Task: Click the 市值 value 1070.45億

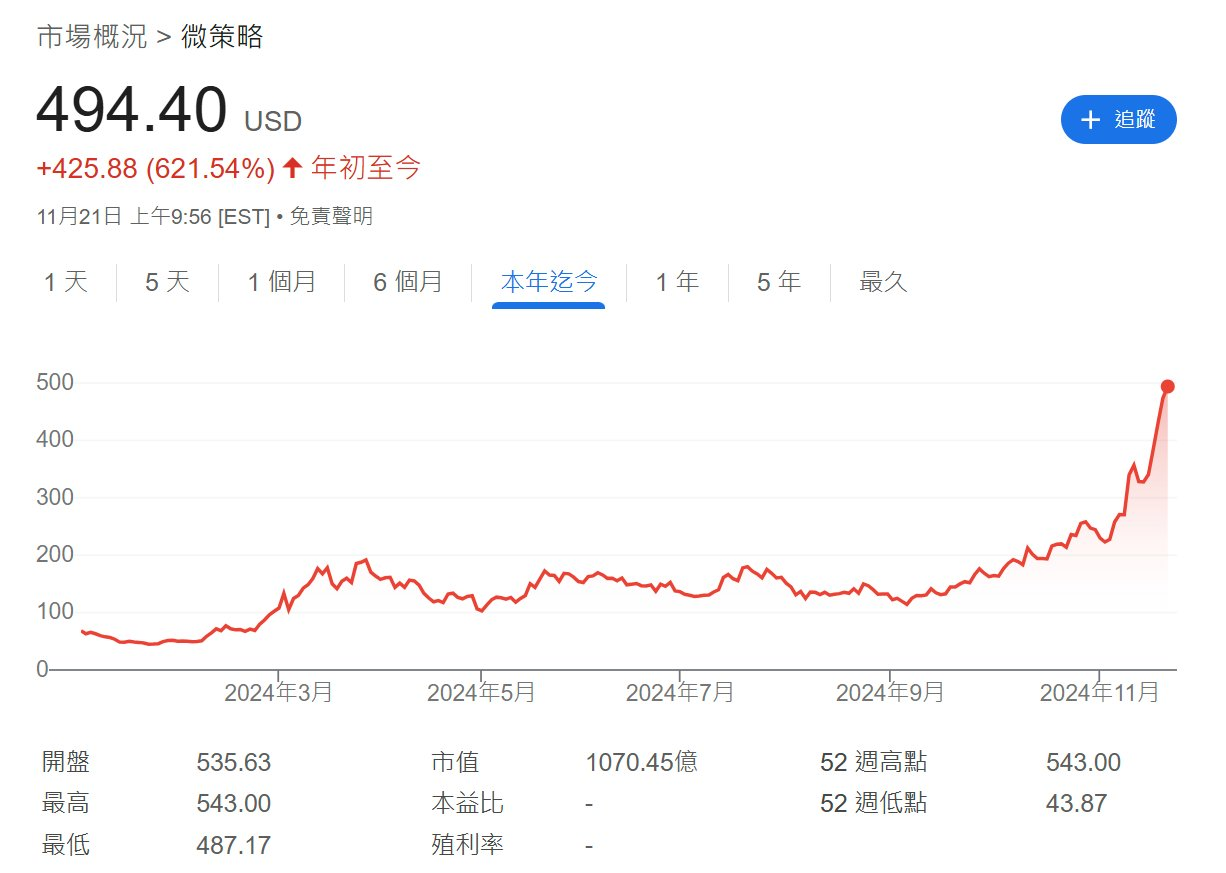Action: [x=641, y=763]
